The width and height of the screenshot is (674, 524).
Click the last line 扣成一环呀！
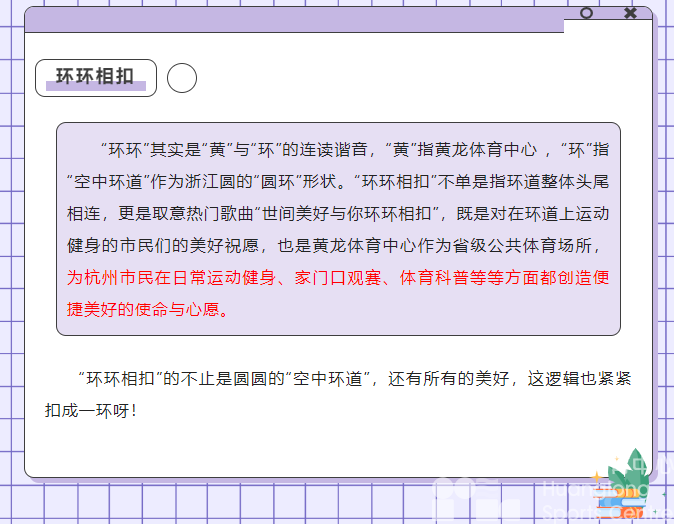point(90,411)
